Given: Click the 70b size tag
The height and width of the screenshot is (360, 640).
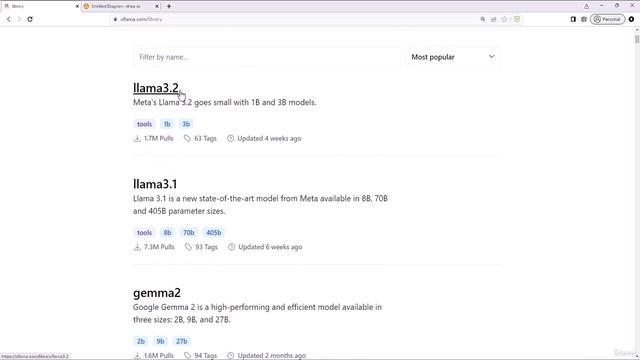Looking at the screenshot, I should coord(189,232).
